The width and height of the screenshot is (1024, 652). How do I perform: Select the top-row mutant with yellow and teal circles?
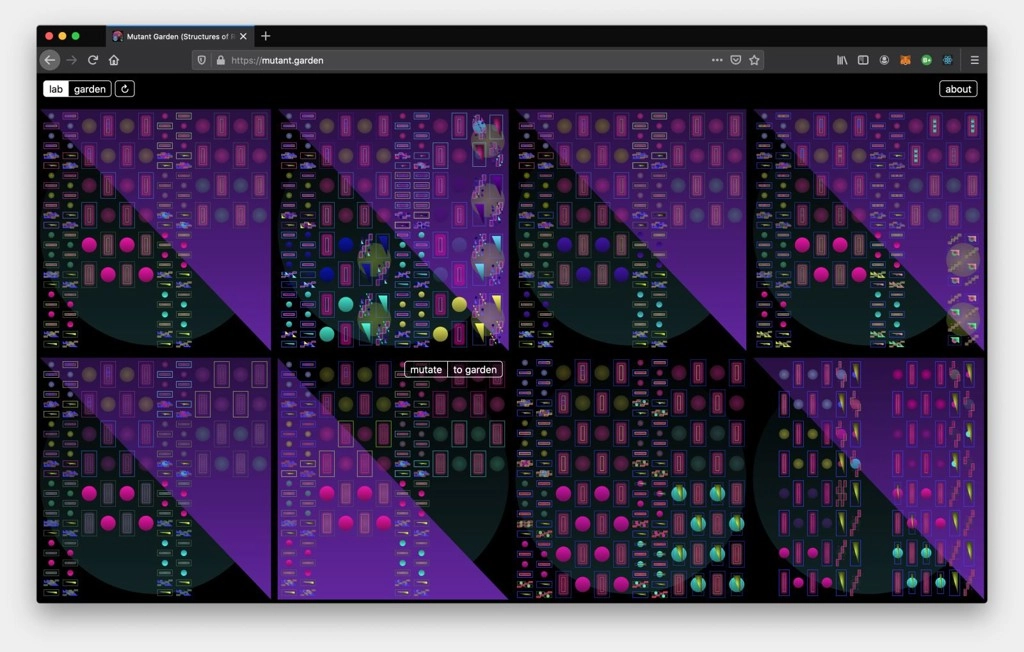[393, 229]
